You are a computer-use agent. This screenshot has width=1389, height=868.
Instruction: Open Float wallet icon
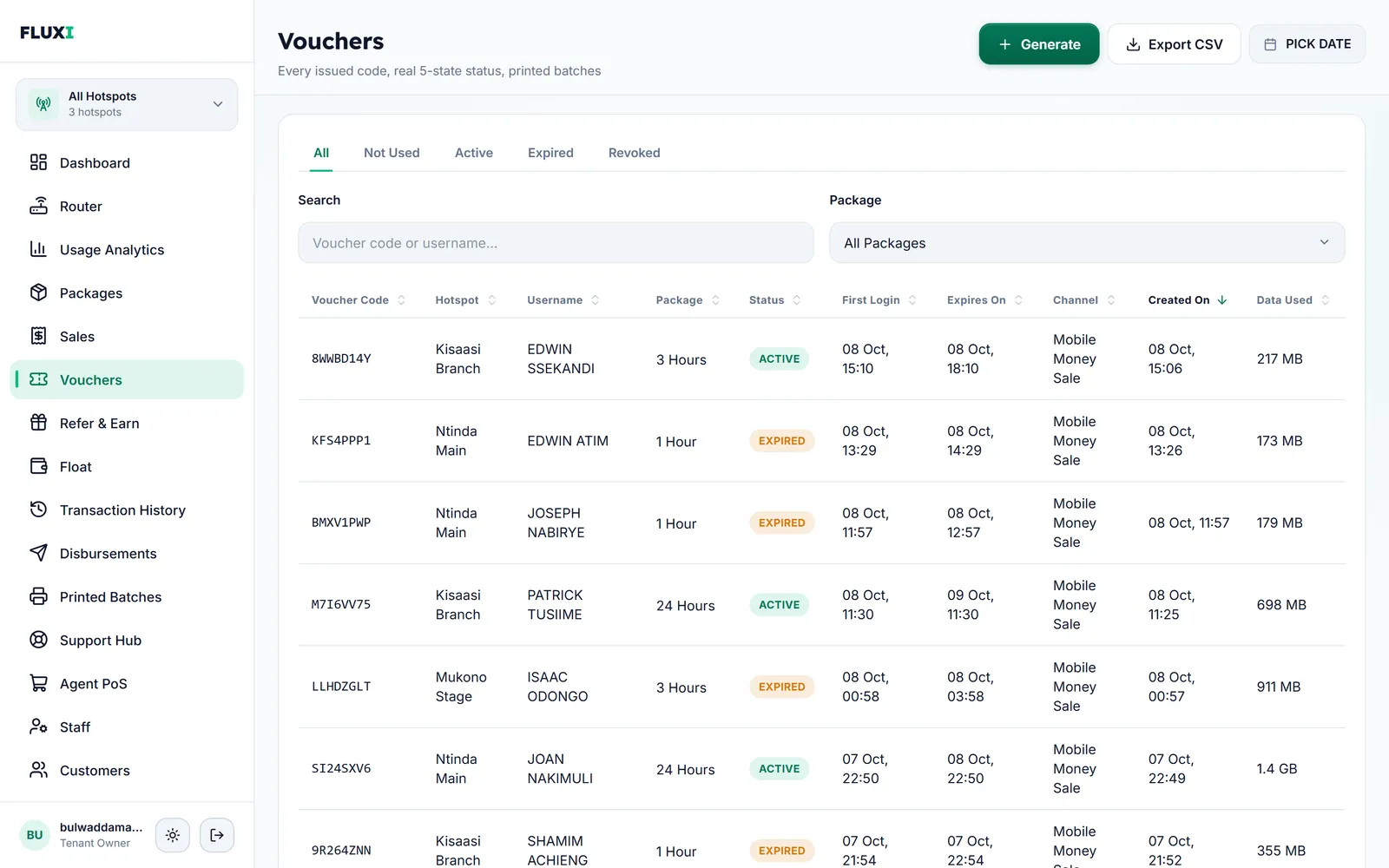(x=38, y=466)
